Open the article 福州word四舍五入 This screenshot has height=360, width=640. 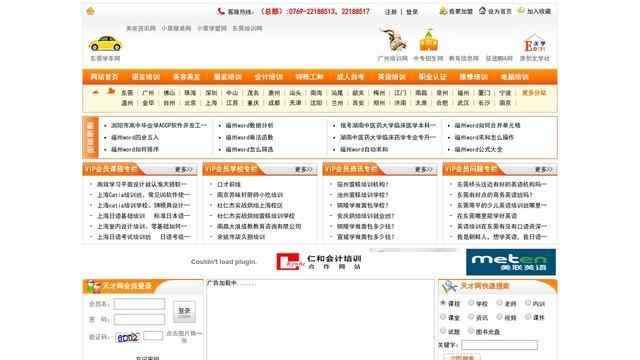135,138
